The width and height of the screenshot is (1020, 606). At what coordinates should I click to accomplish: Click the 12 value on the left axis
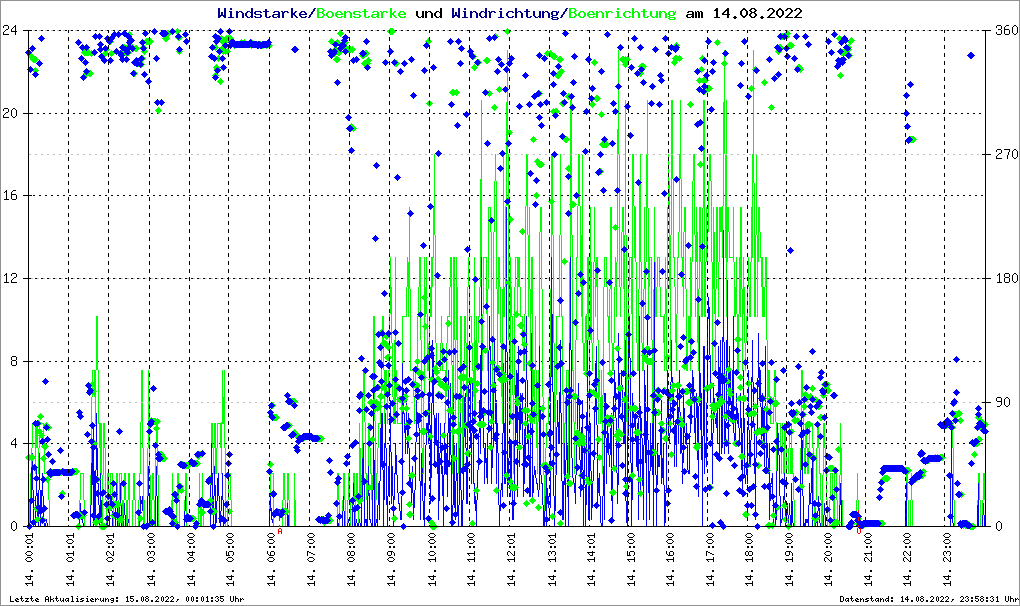(x=12, y=278)
